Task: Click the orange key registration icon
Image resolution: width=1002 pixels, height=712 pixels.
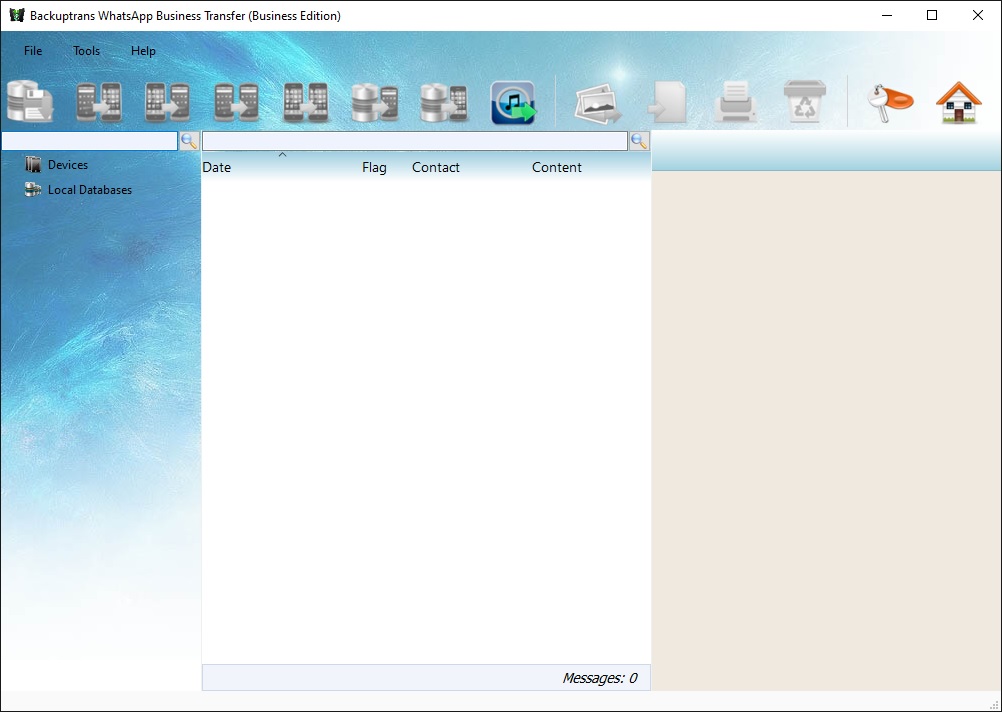Action: [890, 102]
